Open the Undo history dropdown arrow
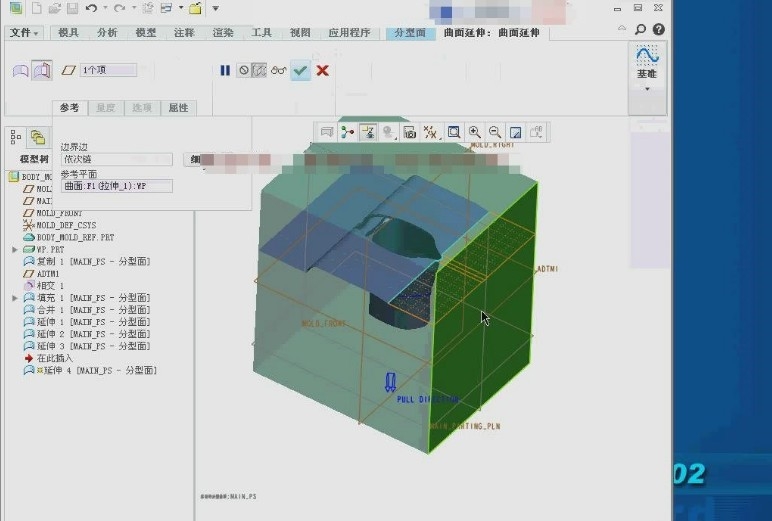 point(105,8)
